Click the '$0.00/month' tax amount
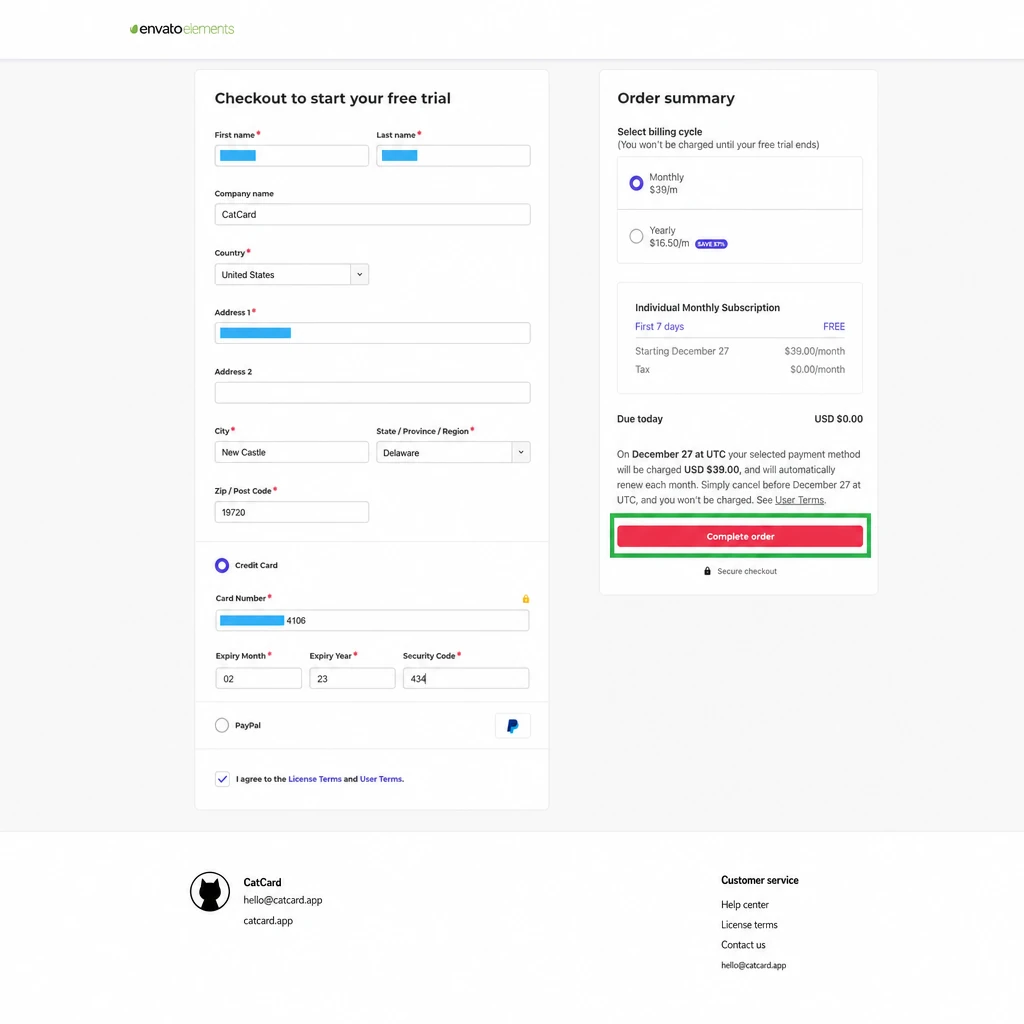 tap(818, 370)
